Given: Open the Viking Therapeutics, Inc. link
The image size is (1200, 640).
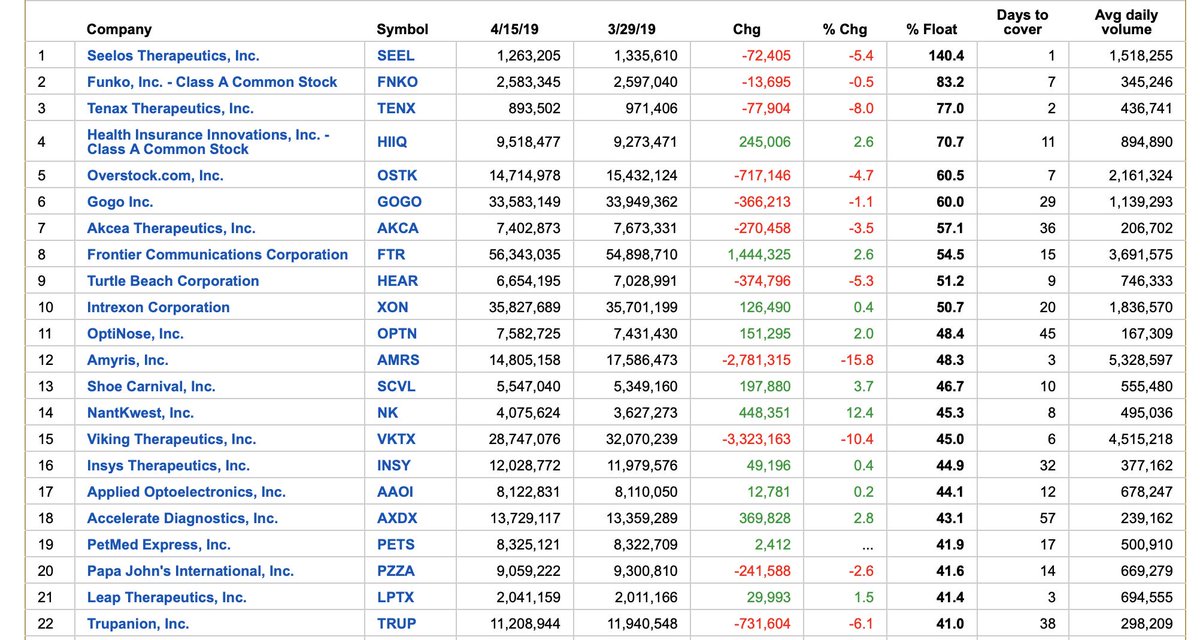Looking at the screenshot, I should [x=171, y=439].
